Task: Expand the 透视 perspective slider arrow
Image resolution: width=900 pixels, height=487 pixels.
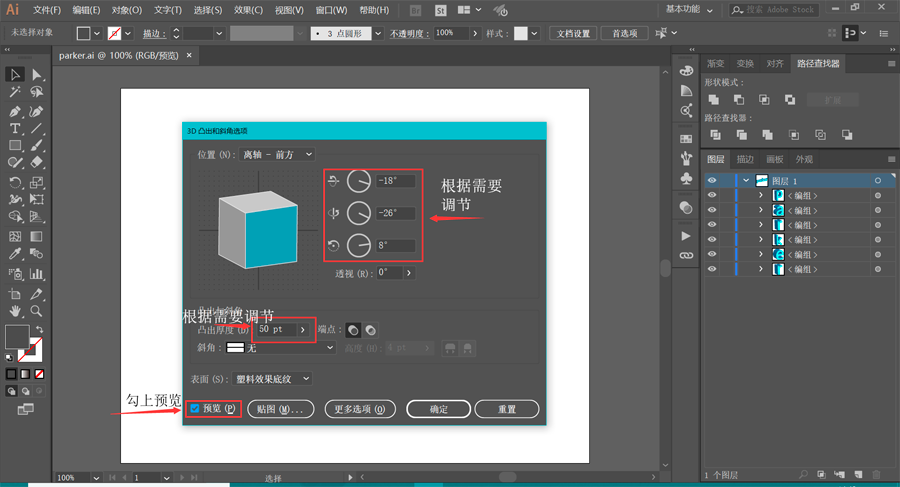Action: click(409, 273)
